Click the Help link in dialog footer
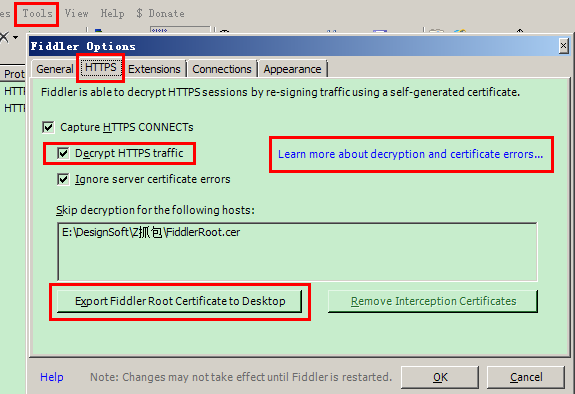Image resolution: width=575 pixels, height=394 pixels. (x=52, y=377)
